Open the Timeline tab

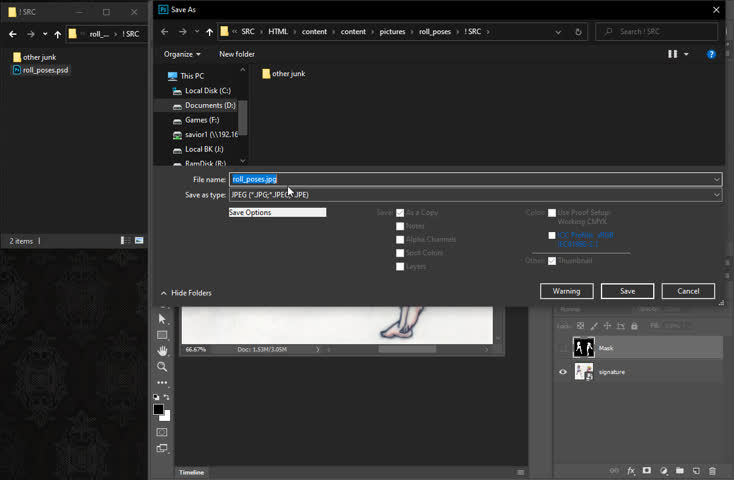191,472
